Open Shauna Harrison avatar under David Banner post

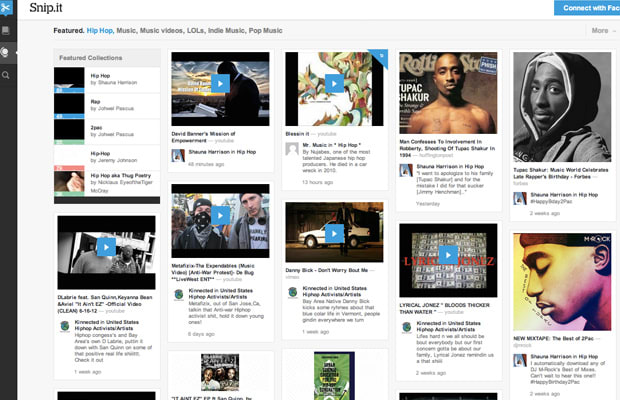(178, 155)
